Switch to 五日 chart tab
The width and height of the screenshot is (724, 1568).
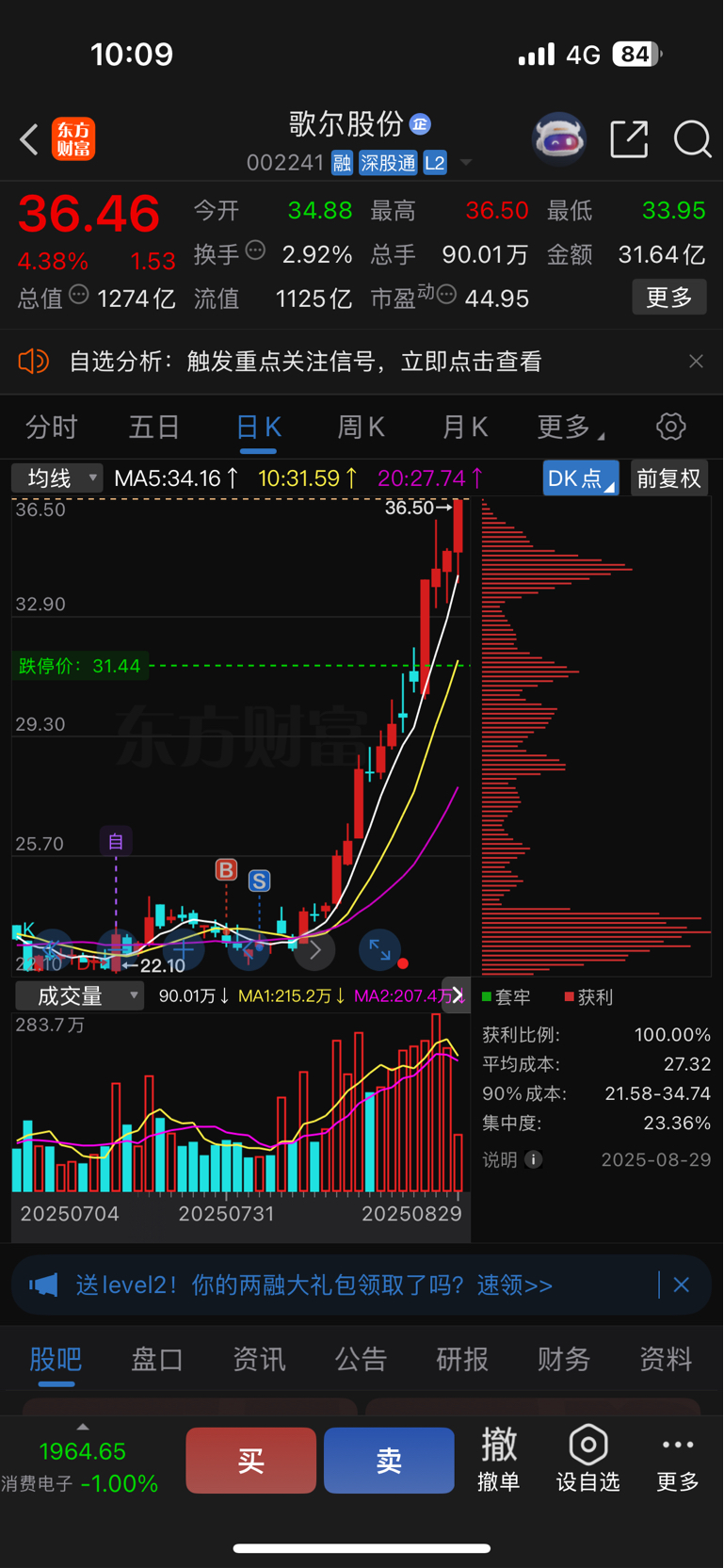pyautogui.click(x=154, y=428)
